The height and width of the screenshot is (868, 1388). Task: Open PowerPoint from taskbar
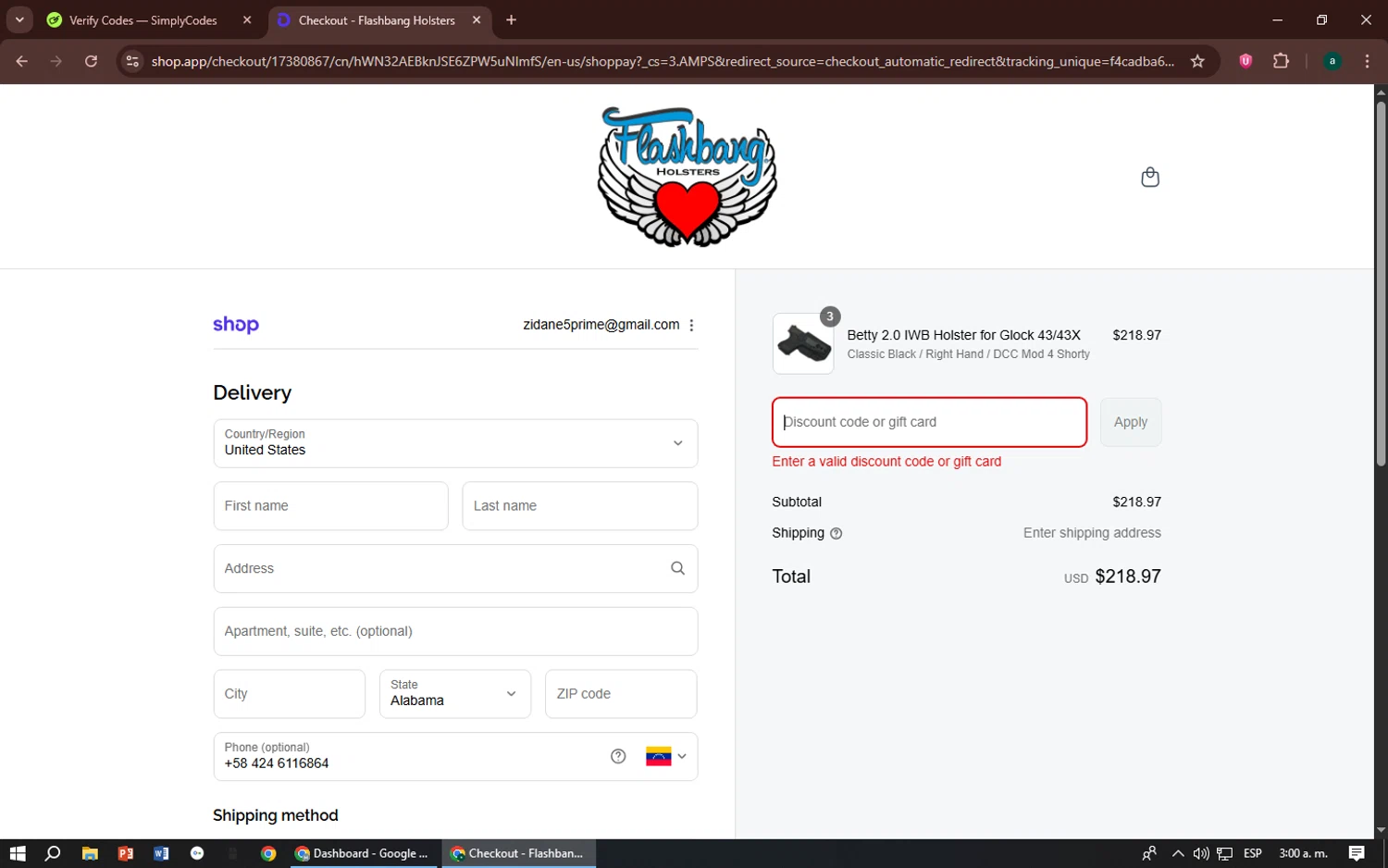click(x=126, y=853)
